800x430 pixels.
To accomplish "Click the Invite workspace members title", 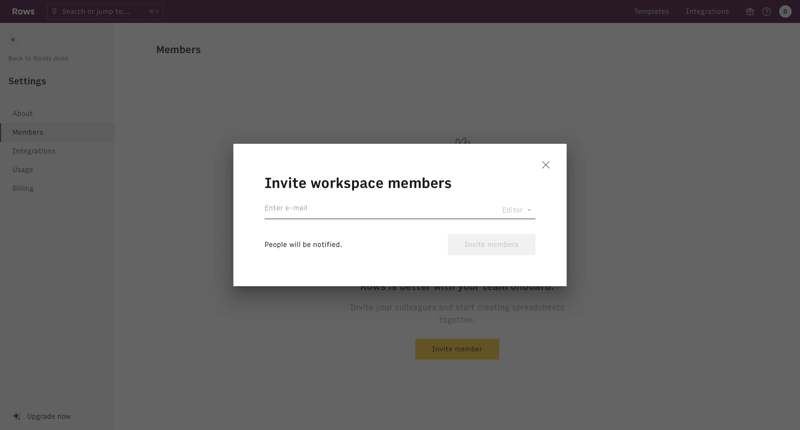I will pos(358,183).
